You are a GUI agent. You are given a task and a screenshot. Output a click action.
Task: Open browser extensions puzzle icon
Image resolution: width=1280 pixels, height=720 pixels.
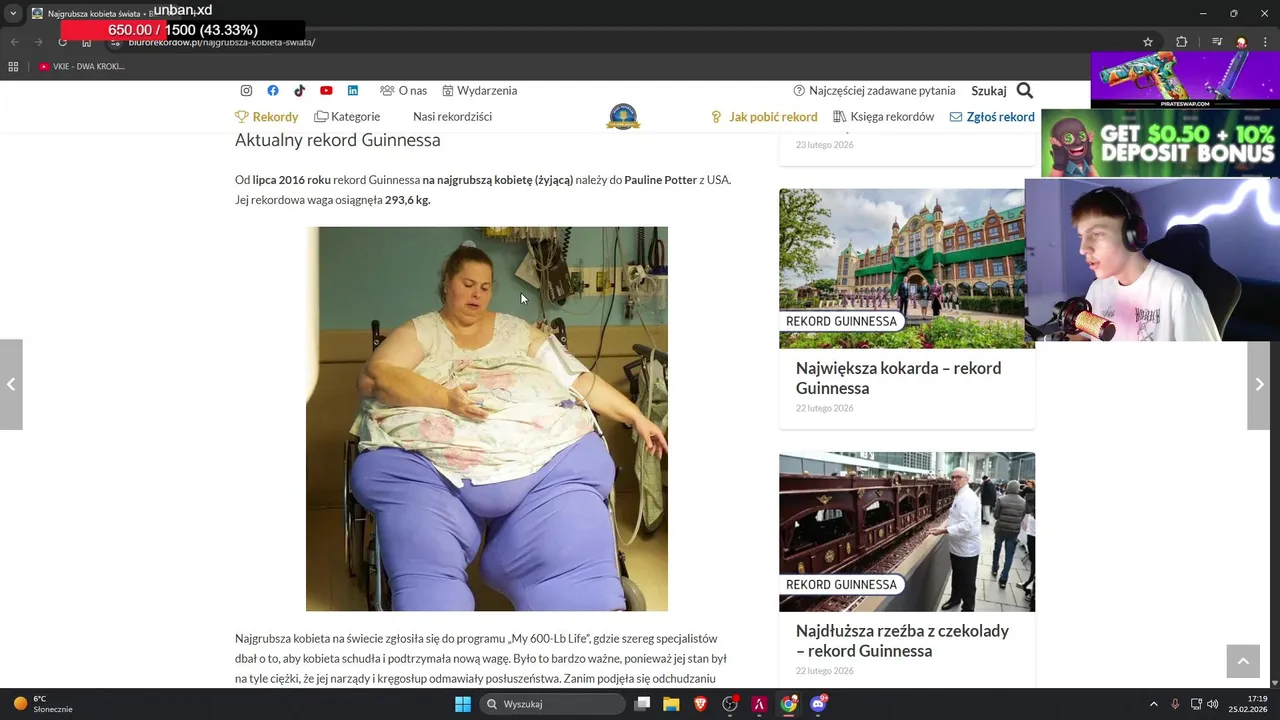1182,42
